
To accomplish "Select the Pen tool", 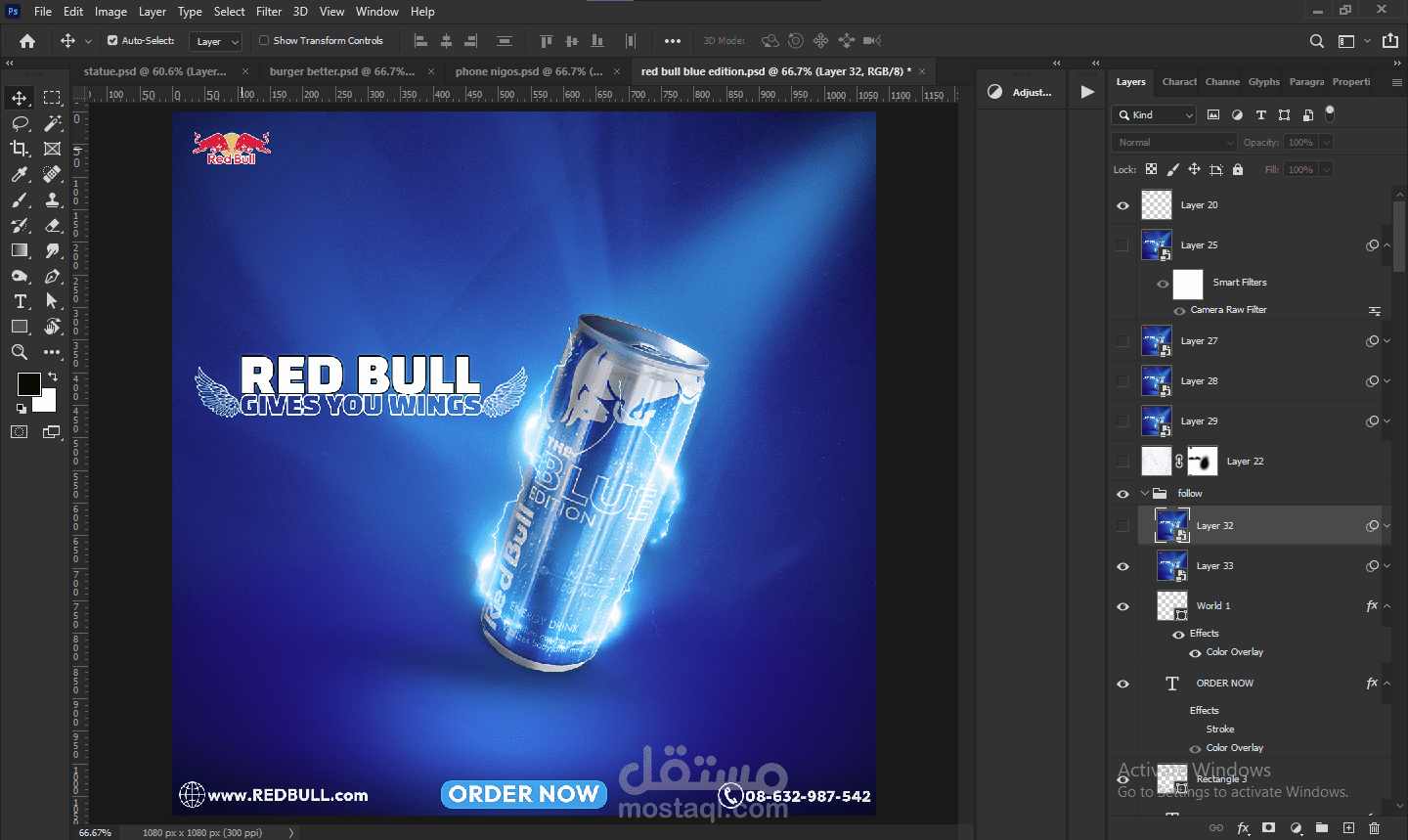I will tap(52, 276).
